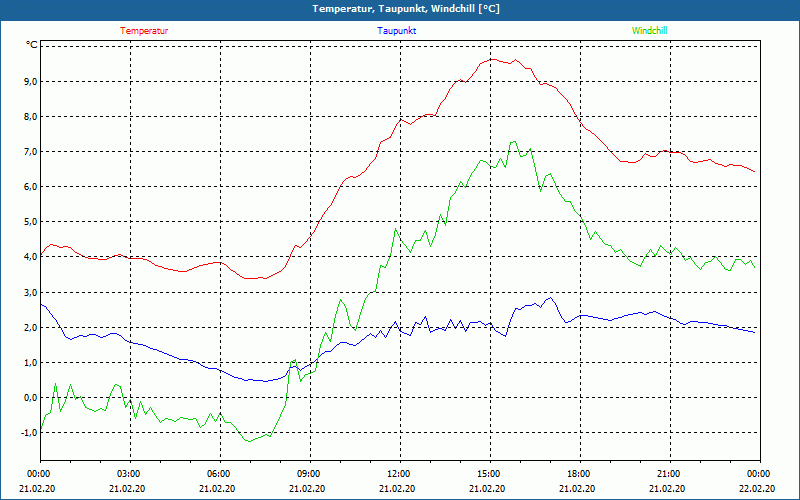Image resolution: width=800 pixels, height=500 pixels.
Task: Click the 7,0 y-axis value
Action: coord(31,152)
